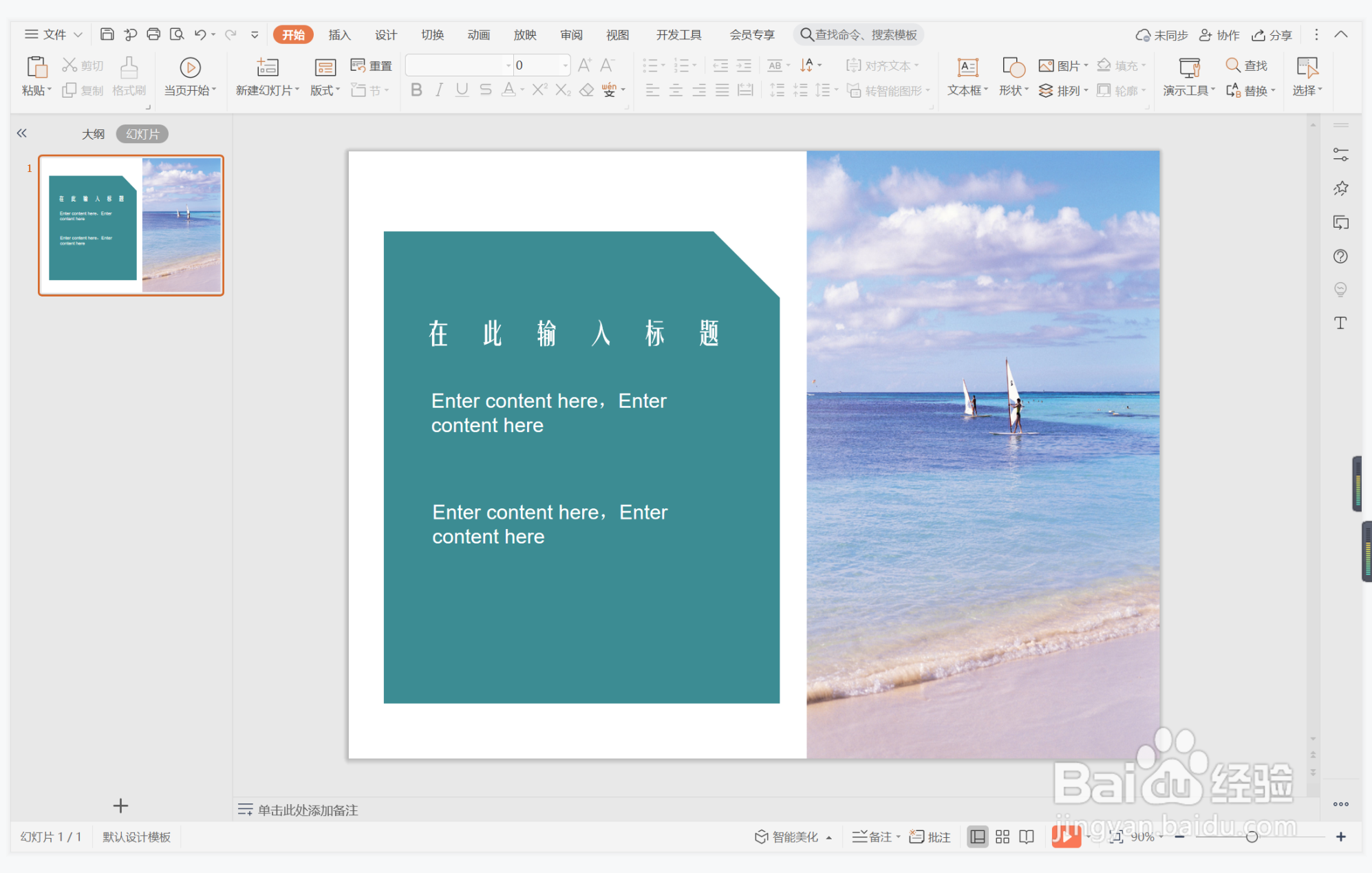Collapse the slide panel with double chevron
Screen dimensions: 1372x873
click(22, 133)
